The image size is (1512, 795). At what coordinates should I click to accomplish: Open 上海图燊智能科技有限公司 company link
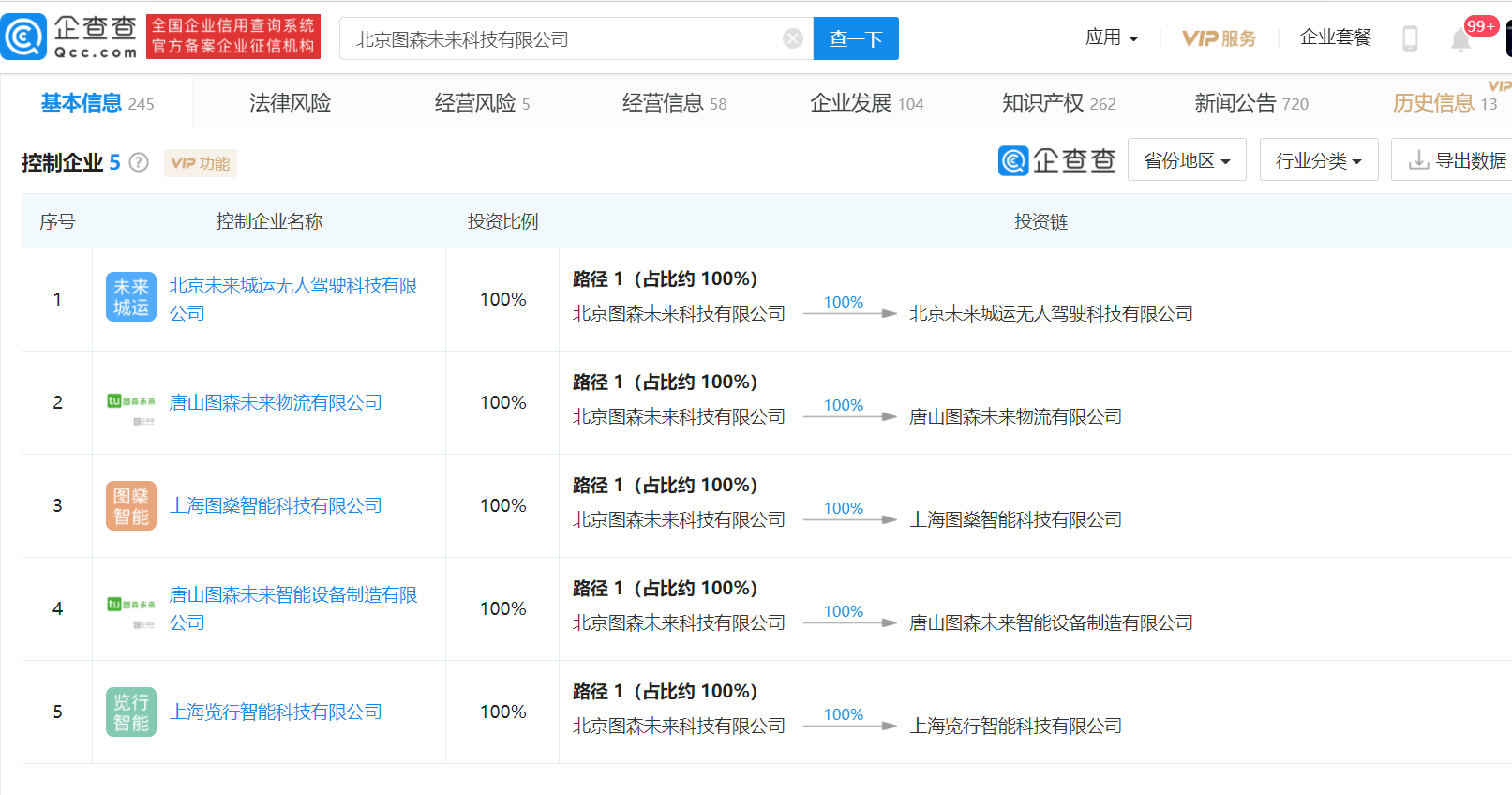coord(276,505)
